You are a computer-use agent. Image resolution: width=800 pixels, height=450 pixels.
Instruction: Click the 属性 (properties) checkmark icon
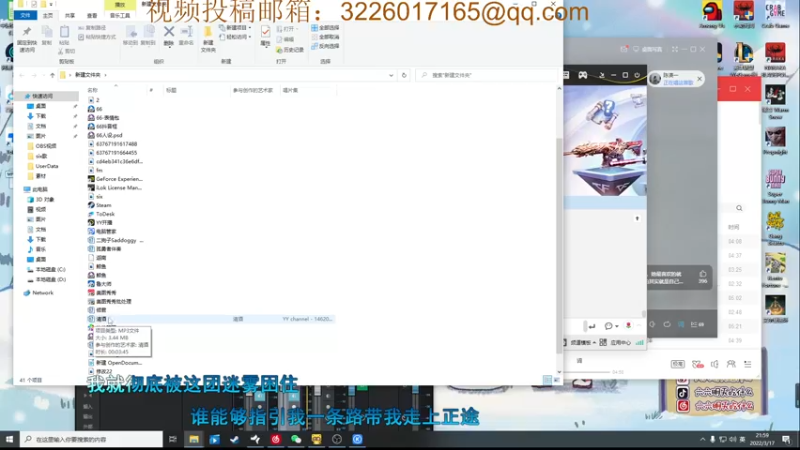pyautogui.click(x=265, y=32)
